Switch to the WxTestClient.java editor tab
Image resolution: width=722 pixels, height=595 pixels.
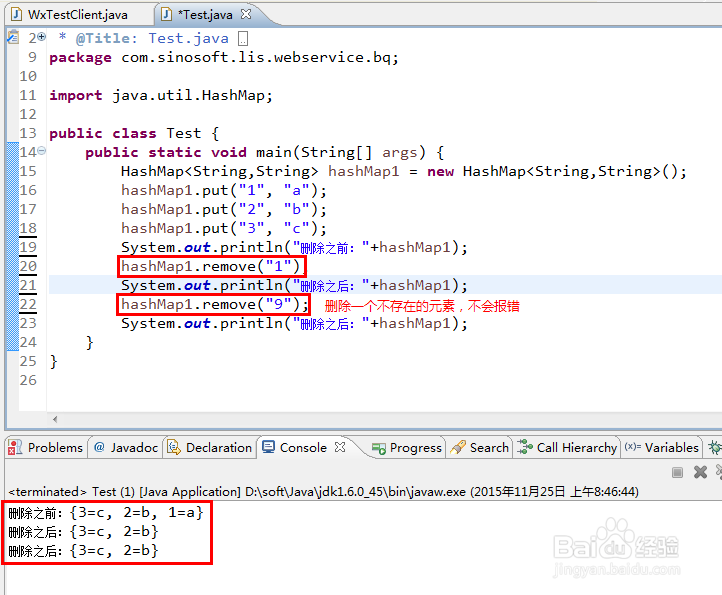pos(77,15)
